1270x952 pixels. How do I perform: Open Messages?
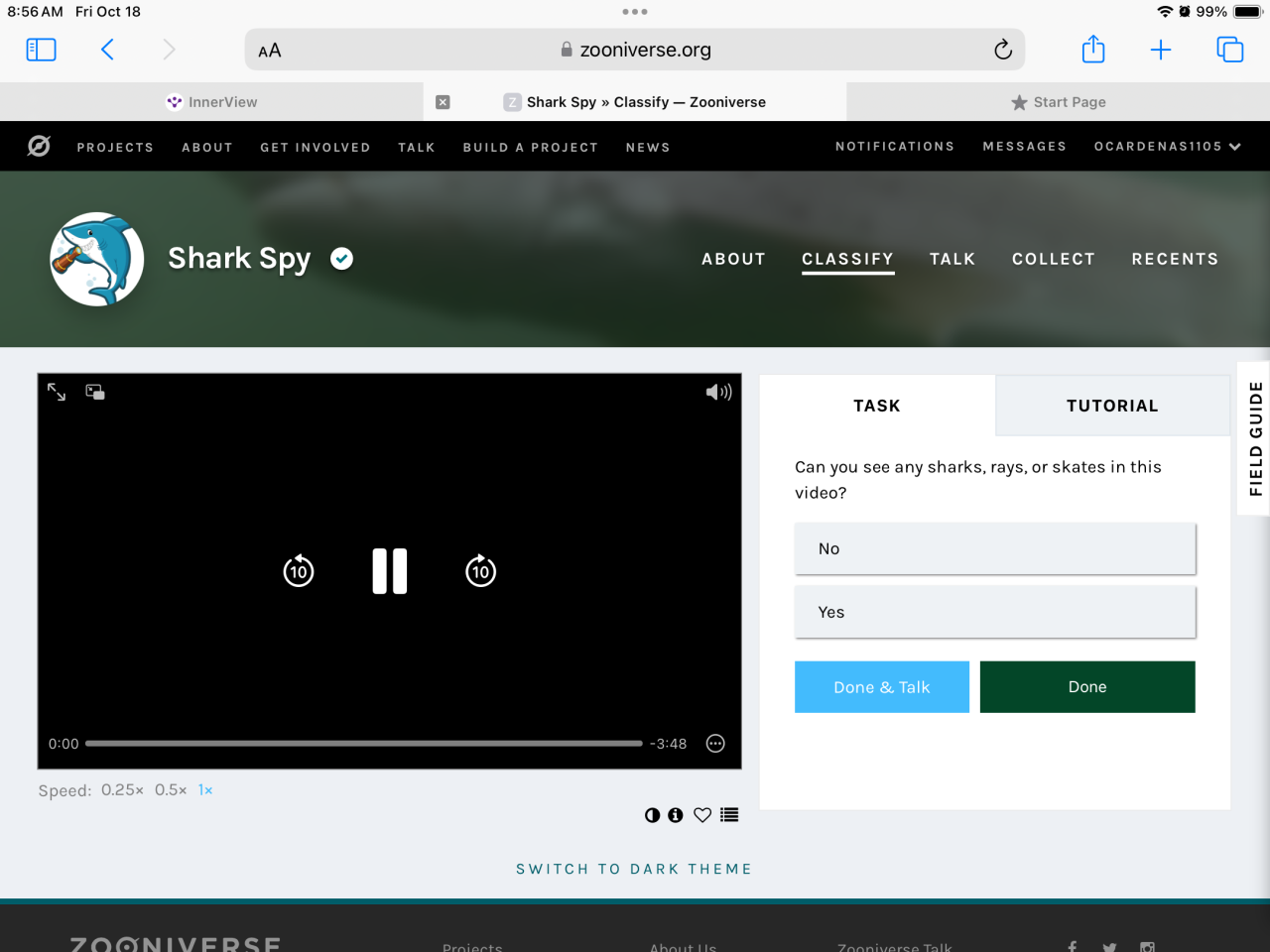tap(1025, 147)
